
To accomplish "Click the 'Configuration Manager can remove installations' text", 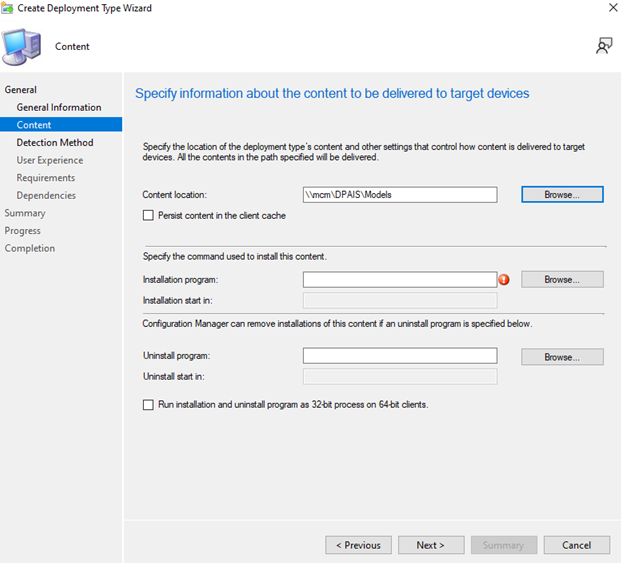I will point(337,324).
